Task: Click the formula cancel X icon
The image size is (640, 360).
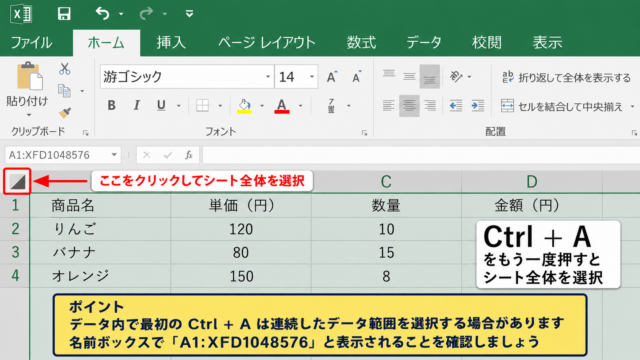Action: [147, 155]
